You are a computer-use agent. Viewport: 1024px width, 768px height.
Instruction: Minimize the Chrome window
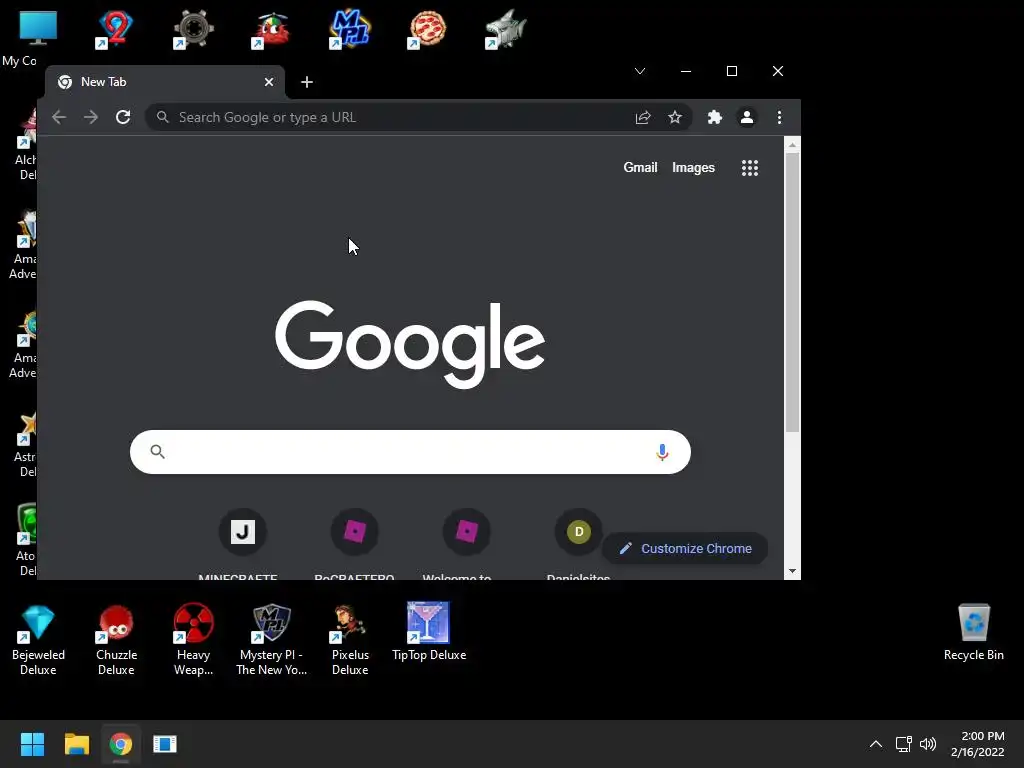[686, 71]
